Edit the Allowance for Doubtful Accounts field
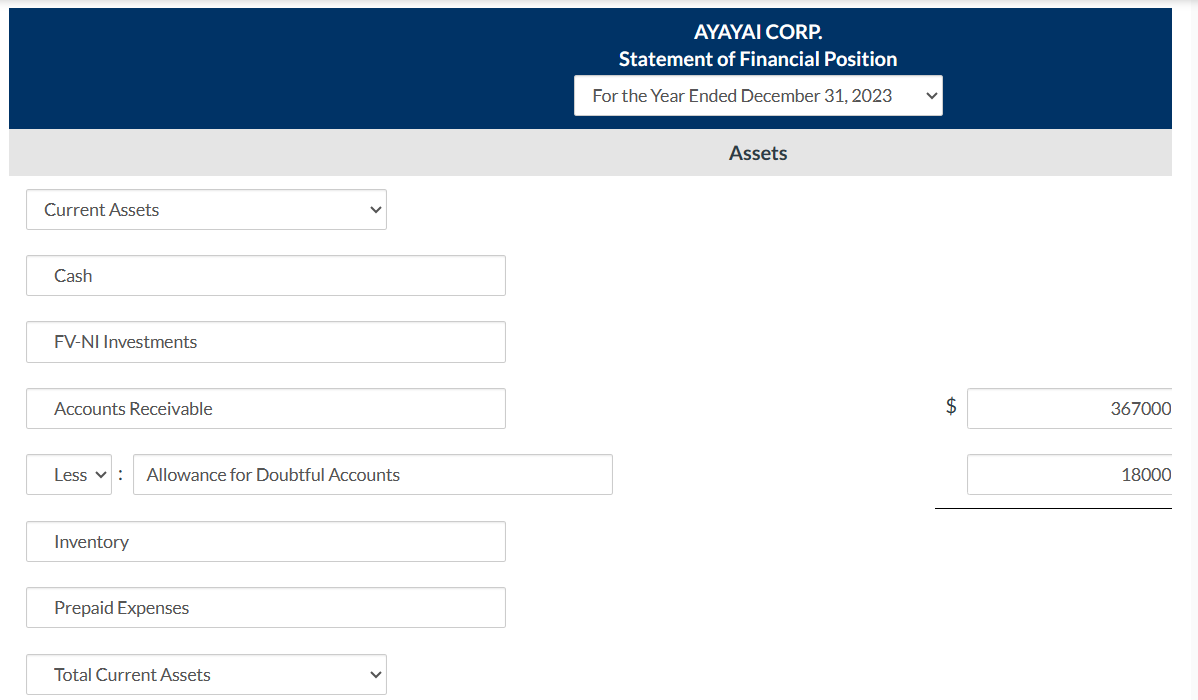The image size is (1198, 700). [373, 474]
